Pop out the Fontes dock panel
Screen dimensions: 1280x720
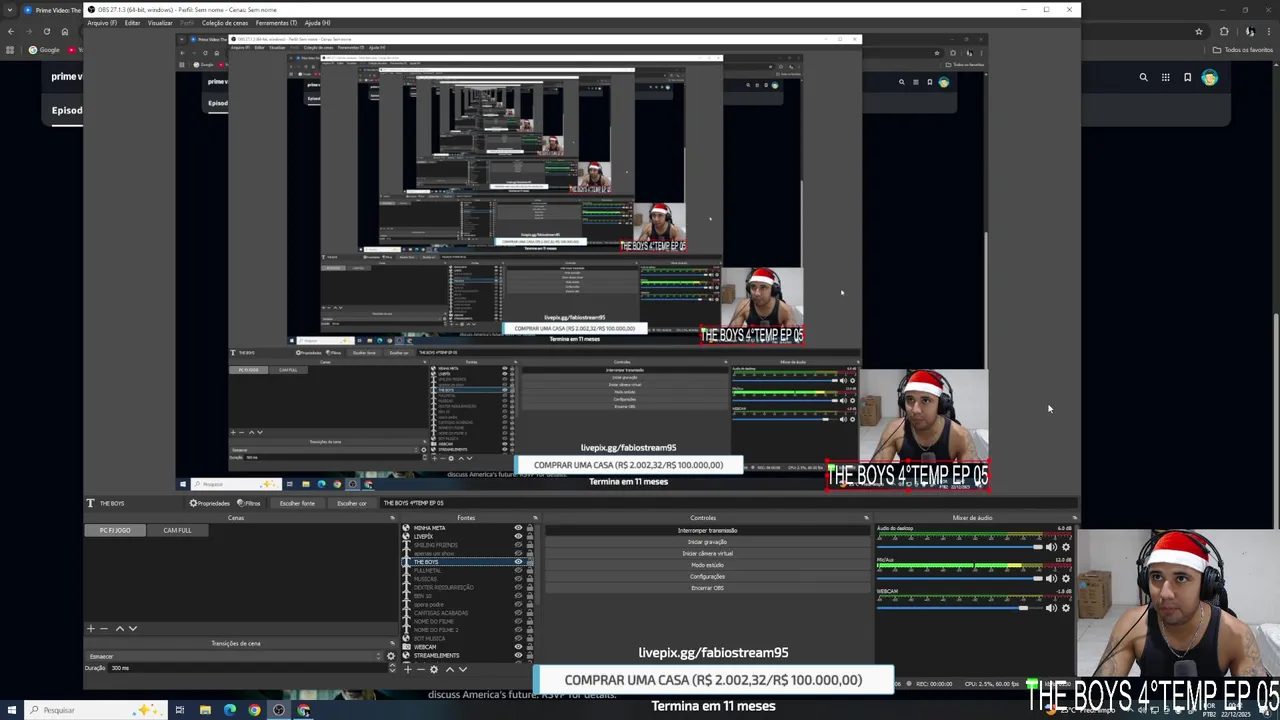(x=536, y=518)
